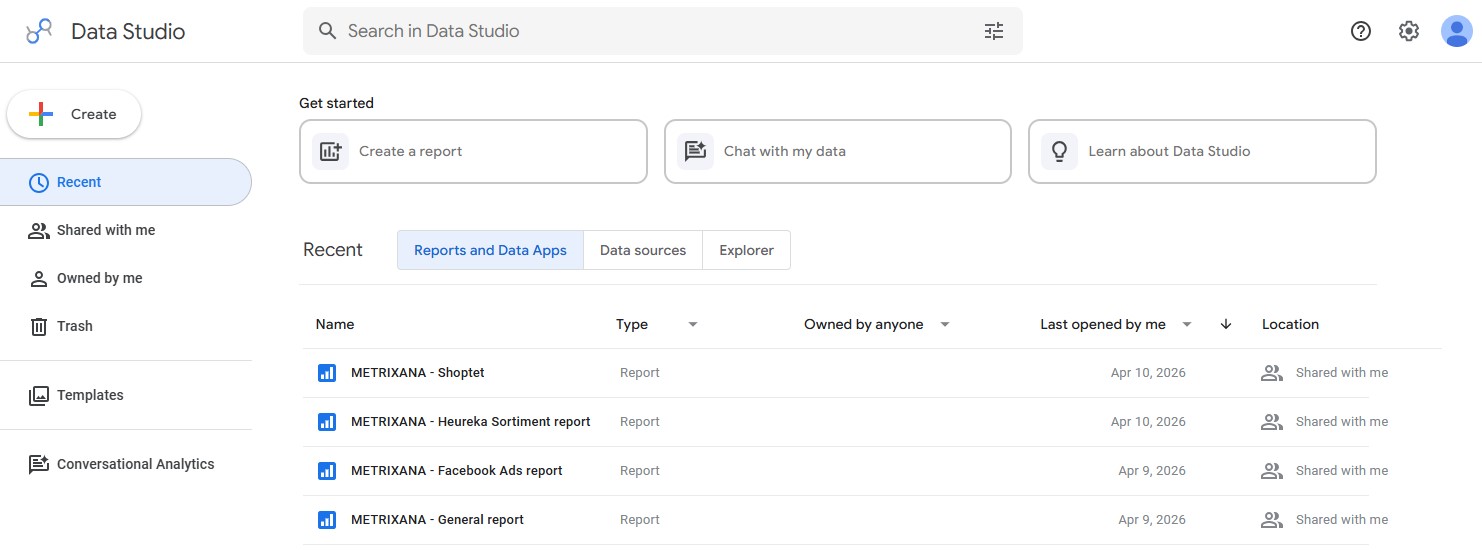Expand the Owned by anyone dropdown
The width and height of the screenshot is (1482, 550).
pyautogui.click(x=944, y=325)
